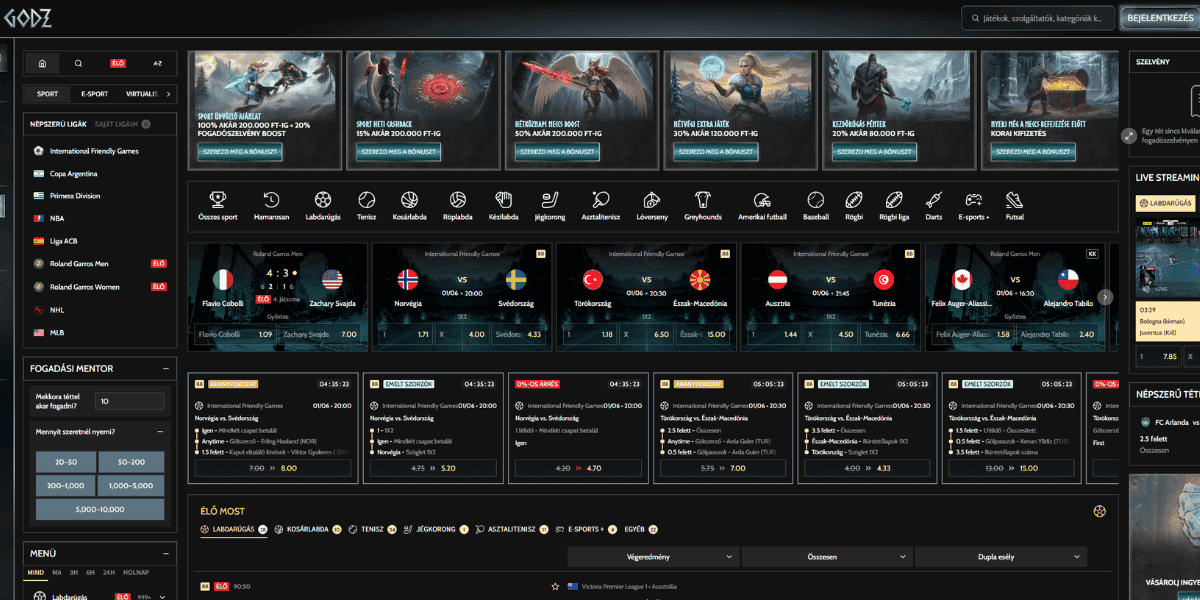Choose the Rögbi liga icon
Screen dimensions: 1200x600
click(x=892, y=199)
